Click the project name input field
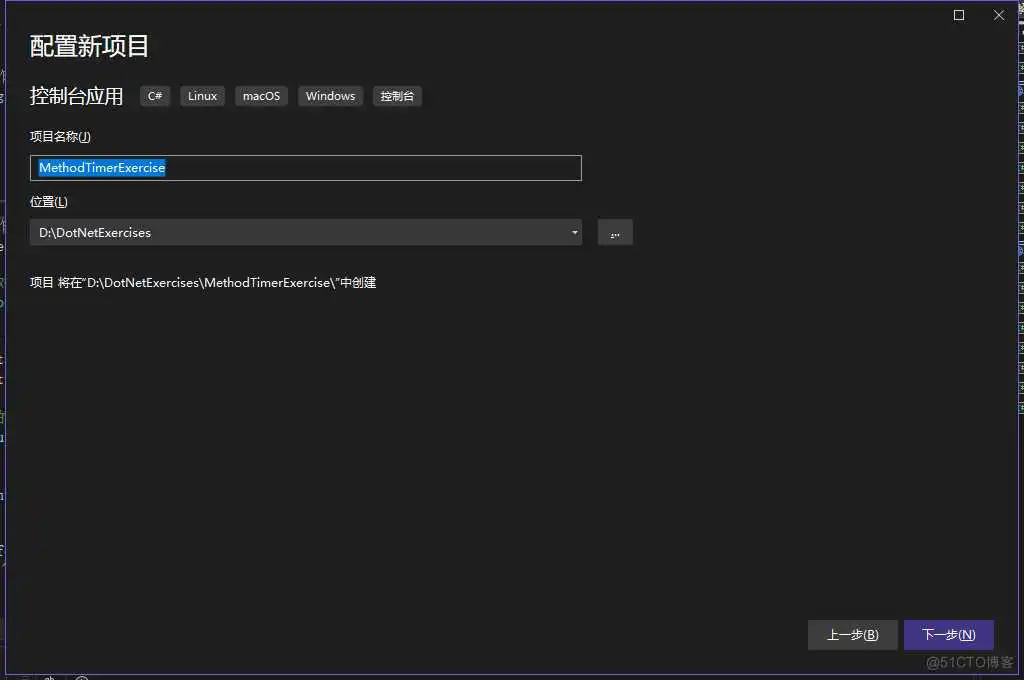The height and width of the screenshot is (680, 1024). [306, 168]
